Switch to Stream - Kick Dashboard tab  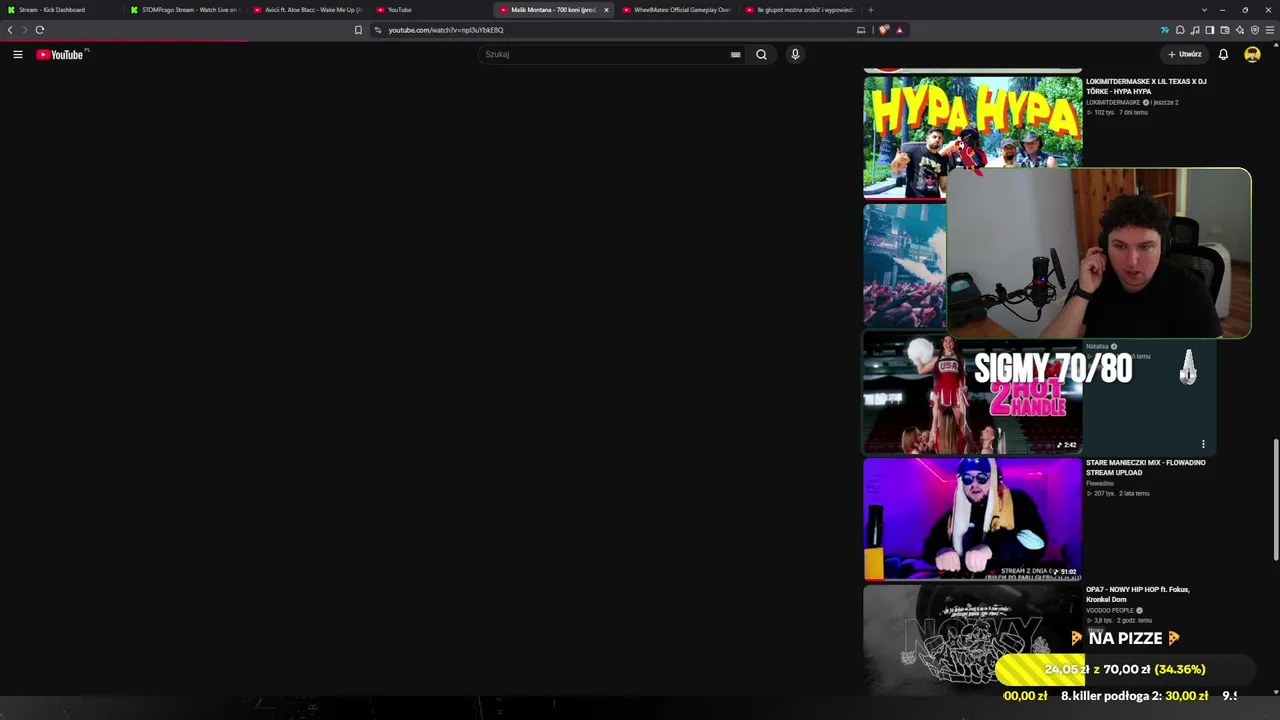pos(61,10)
